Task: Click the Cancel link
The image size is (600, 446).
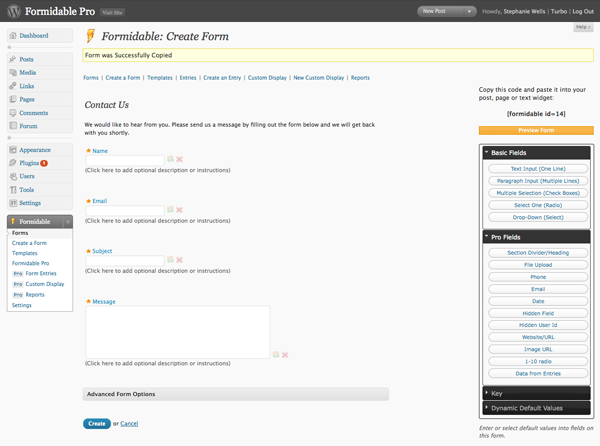Action: pyautogui.click(x=129, y=423)
